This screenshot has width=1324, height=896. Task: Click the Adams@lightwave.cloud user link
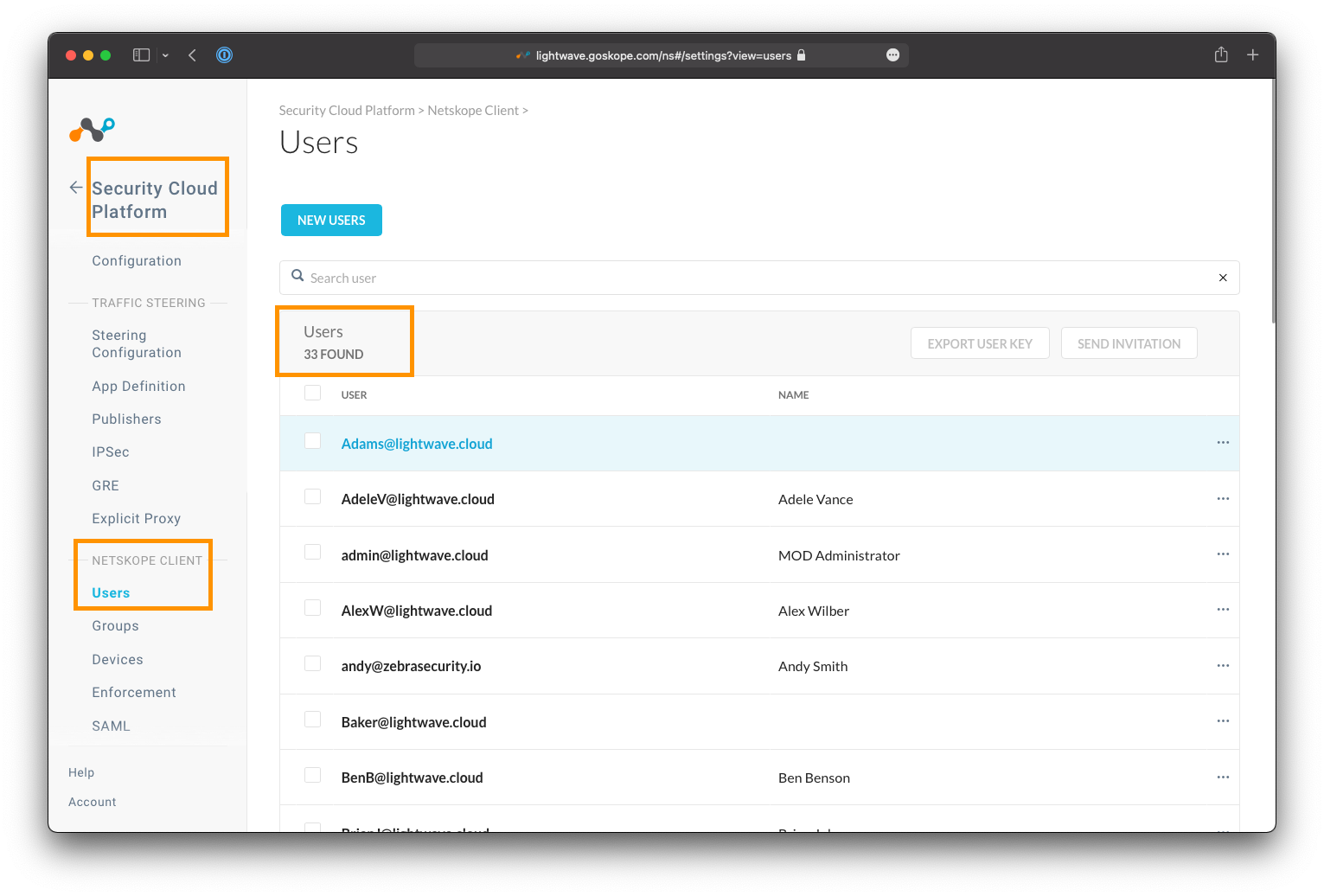click(x=417, y=444)
